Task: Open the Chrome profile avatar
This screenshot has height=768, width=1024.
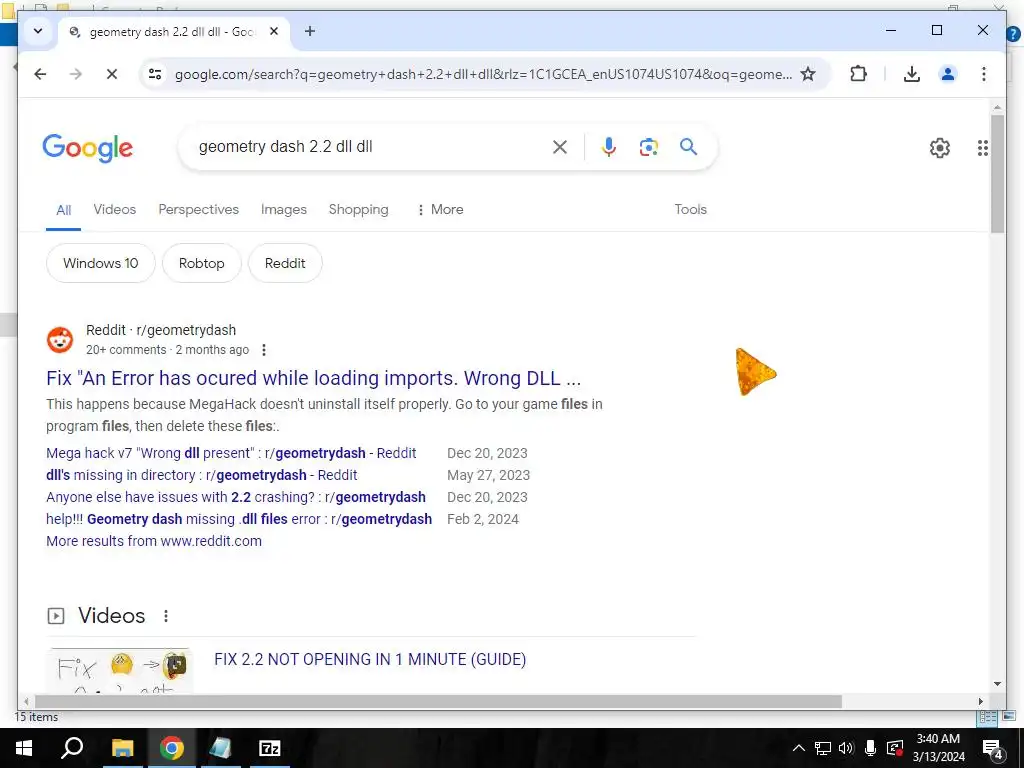Action: coord(948,74)
